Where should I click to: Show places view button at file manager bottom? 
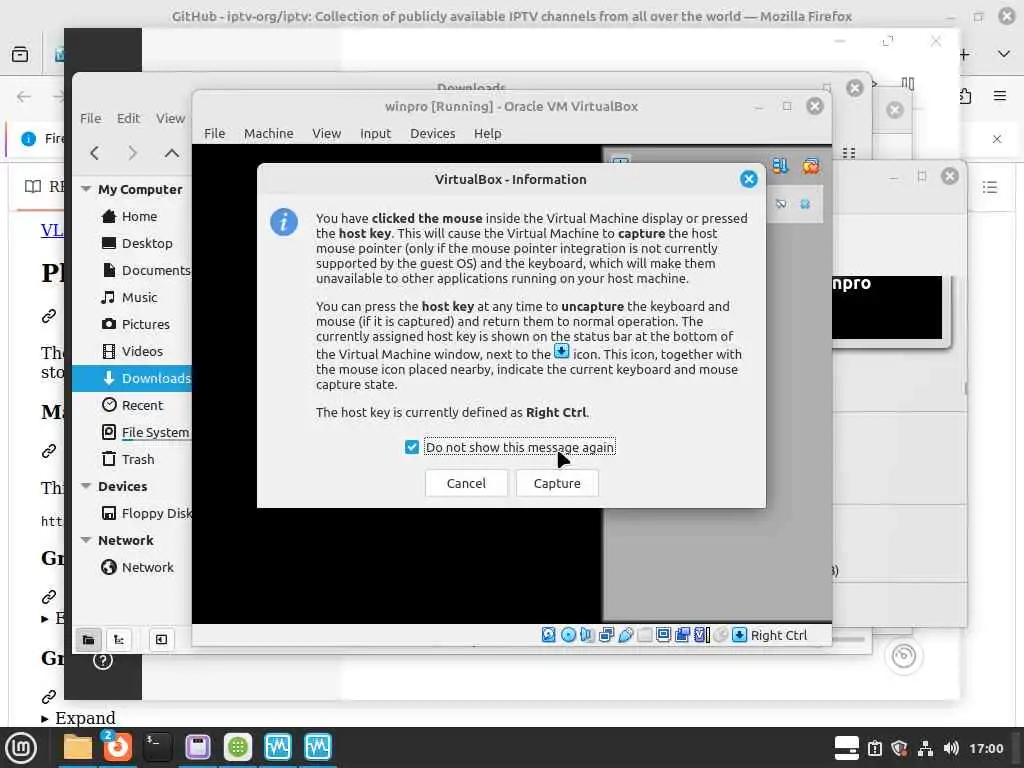[x=89, y=639]
